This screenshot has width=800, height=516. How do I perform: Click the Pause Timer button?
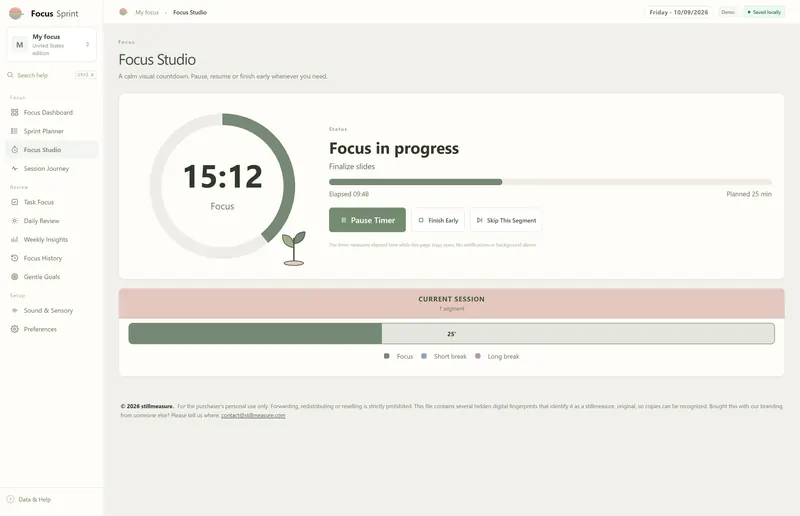coord(367,220)
